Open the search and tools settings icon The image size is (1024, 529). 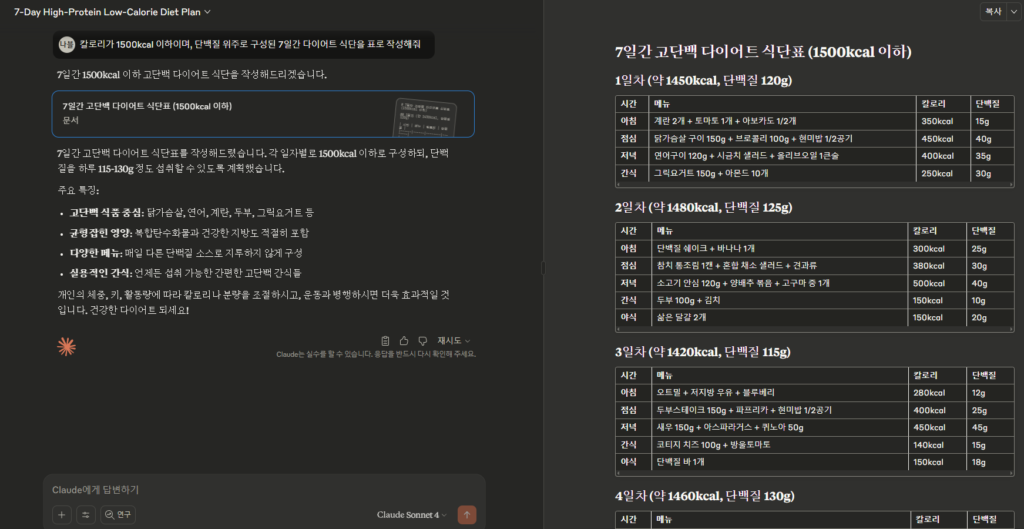(x=86, y=514)
